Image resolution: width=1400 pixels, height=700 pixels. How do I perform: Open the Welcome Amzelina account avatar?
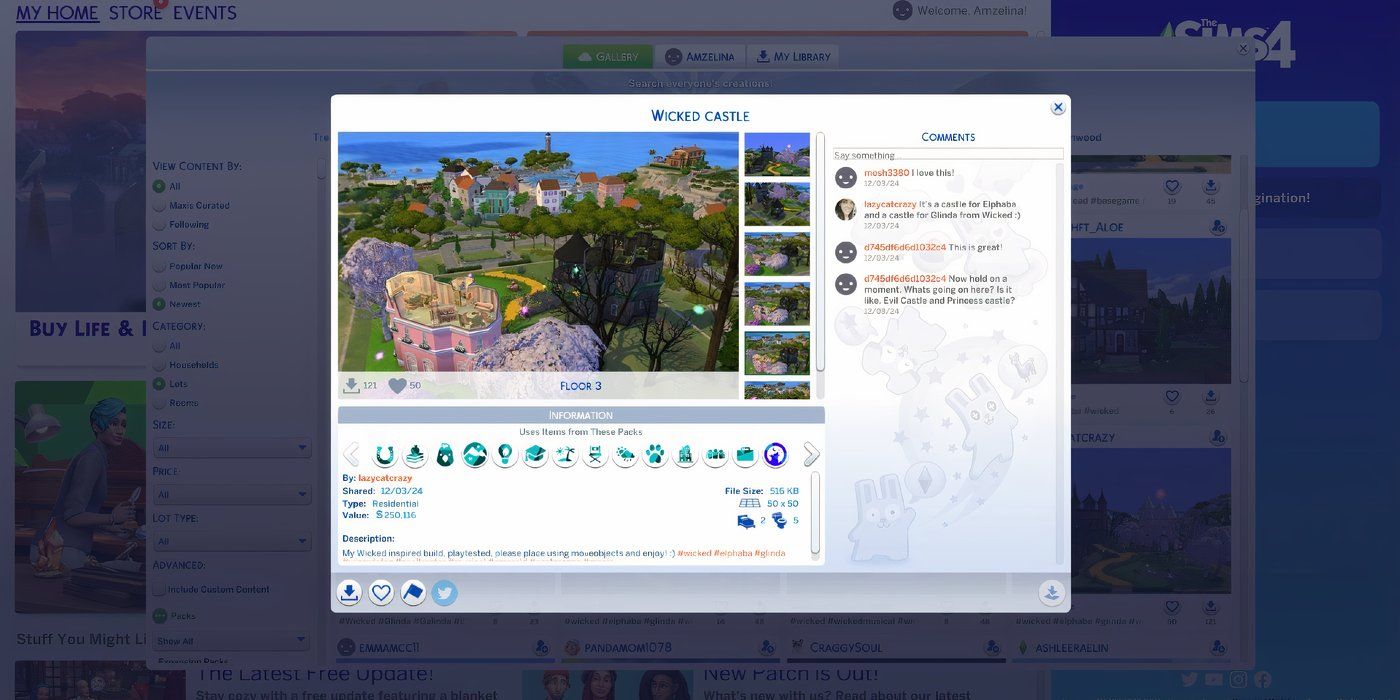pos(902,10)
